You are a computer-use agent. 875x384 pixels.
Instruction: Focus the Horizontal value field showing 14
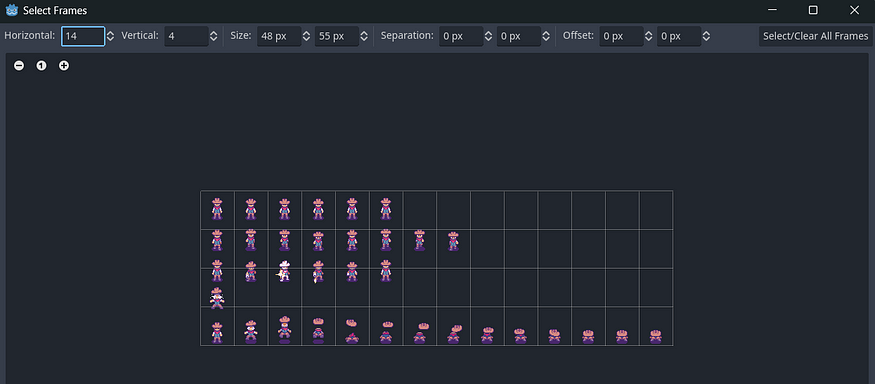[x=83, y=36]
